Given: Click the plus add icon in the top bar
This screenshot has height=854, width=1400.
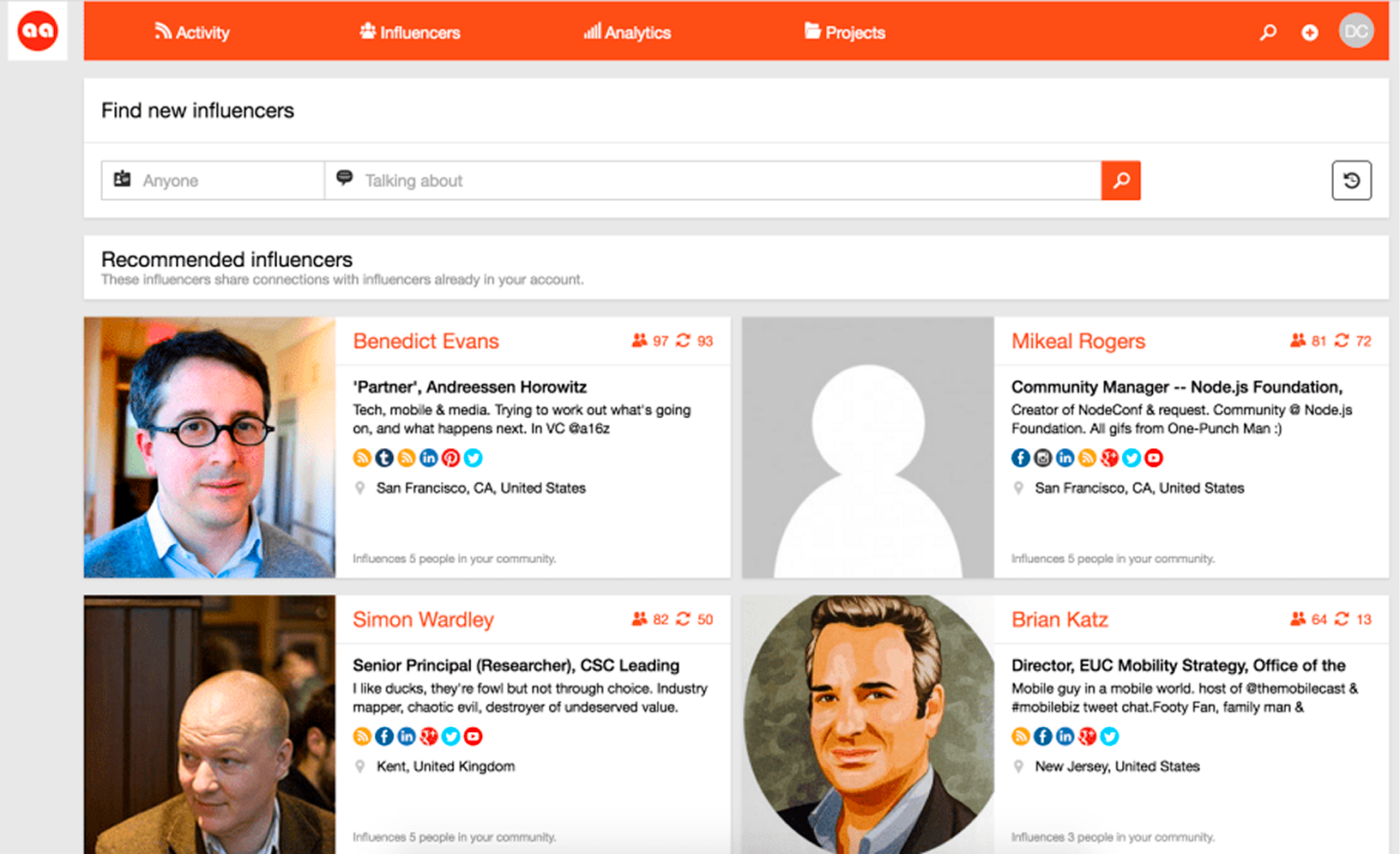Looking at the screenshot, I should [1310, 33].
